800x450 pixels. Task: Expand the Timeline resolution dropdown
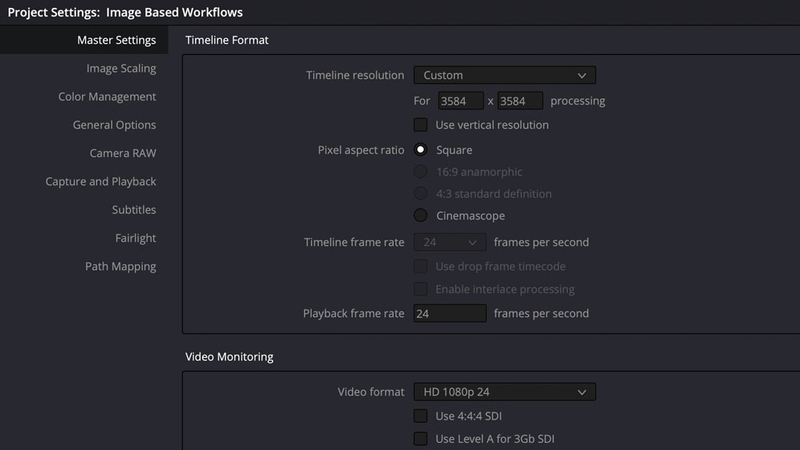click(504, 75)
